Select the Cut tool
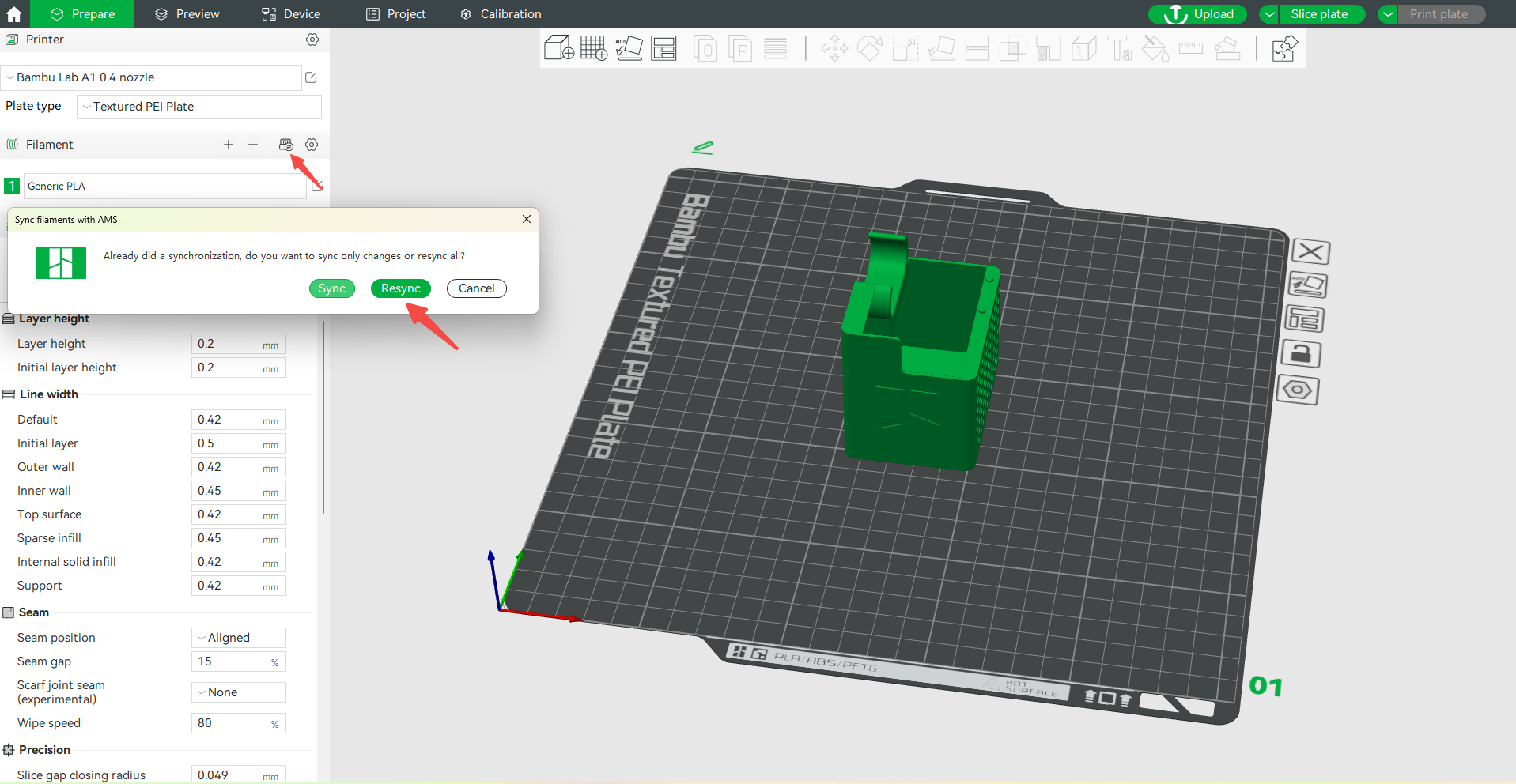The image size is (1516, 784). tap(977, 48)
